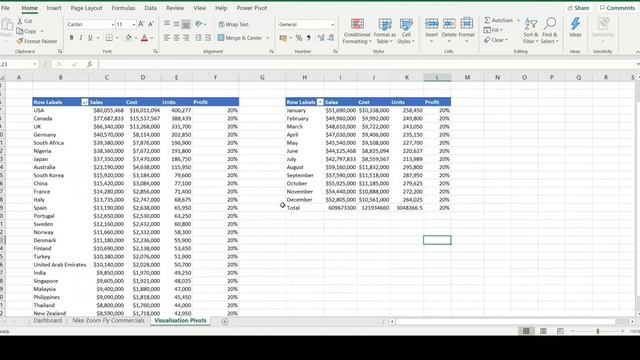Screen dimensions: 640x360
Task: Click AutoSum button
Action: pyautogui.click(x=498, y=20)
